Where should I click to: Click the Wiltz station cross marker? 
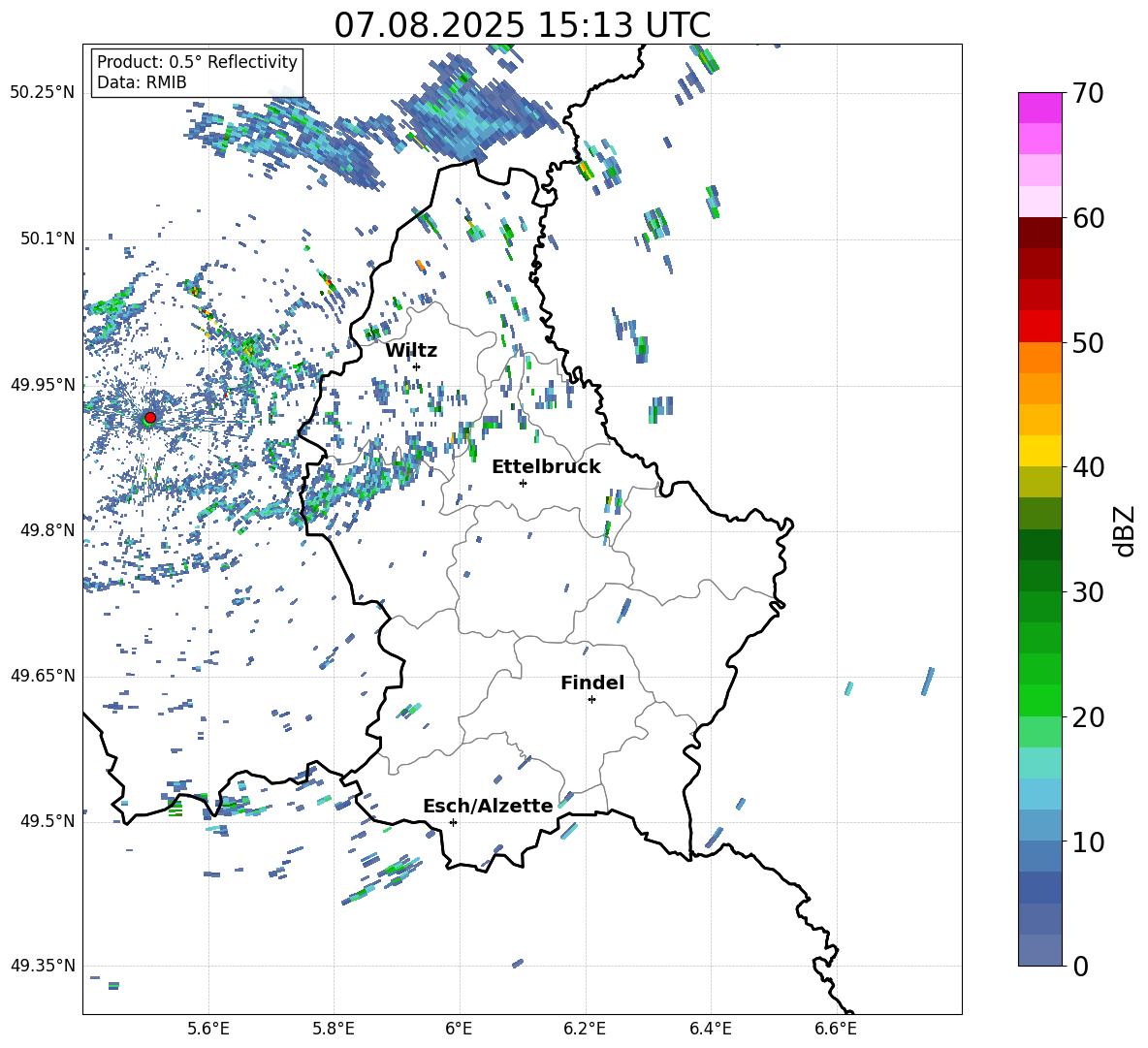click(417, 366)
